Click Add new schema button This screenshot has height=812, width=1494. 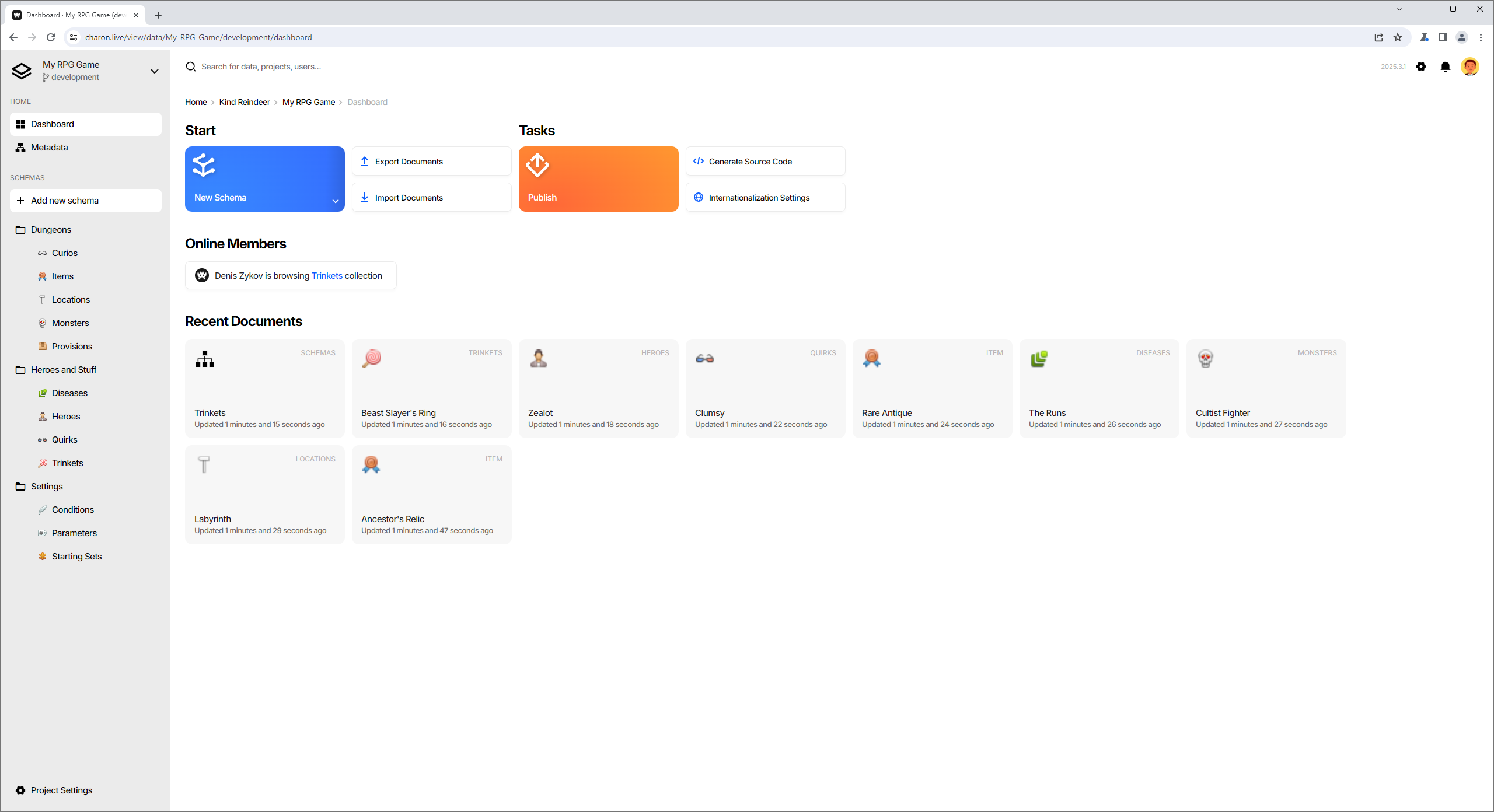click(85, 201)
